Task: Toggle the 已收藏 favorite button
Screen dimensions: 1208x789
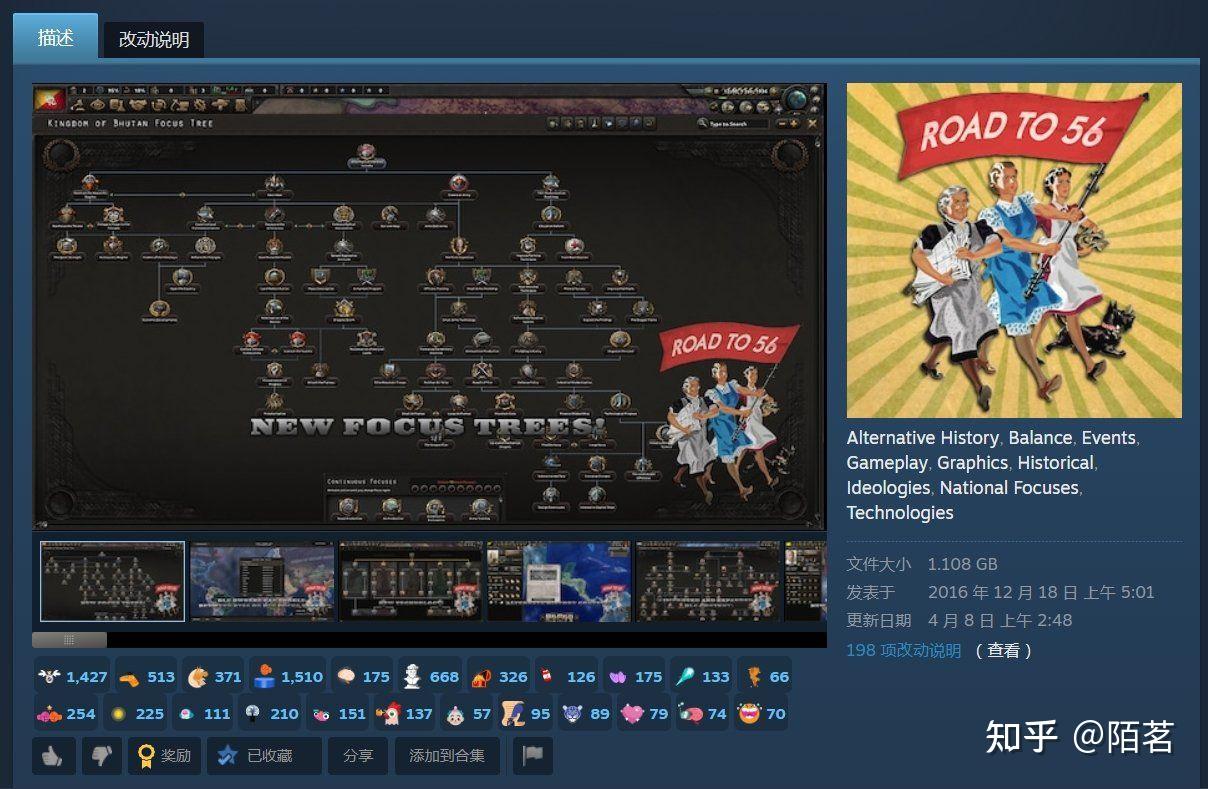Action: [265, 756]
